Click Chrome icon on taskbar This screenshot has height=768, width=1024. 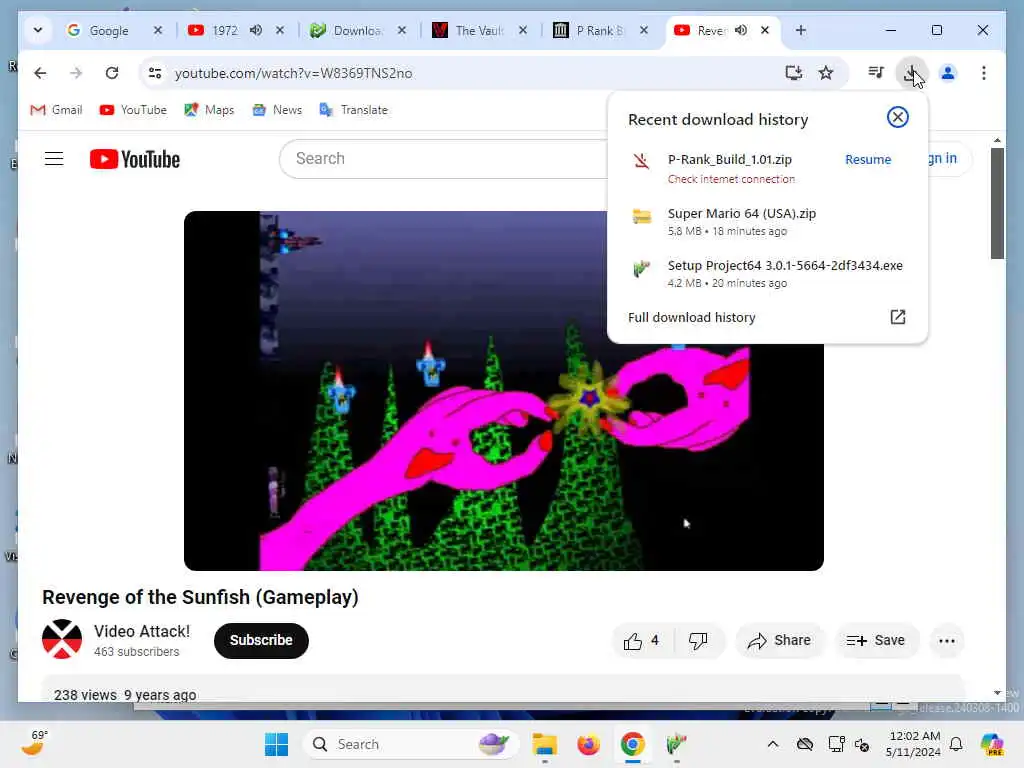(632, 744)
